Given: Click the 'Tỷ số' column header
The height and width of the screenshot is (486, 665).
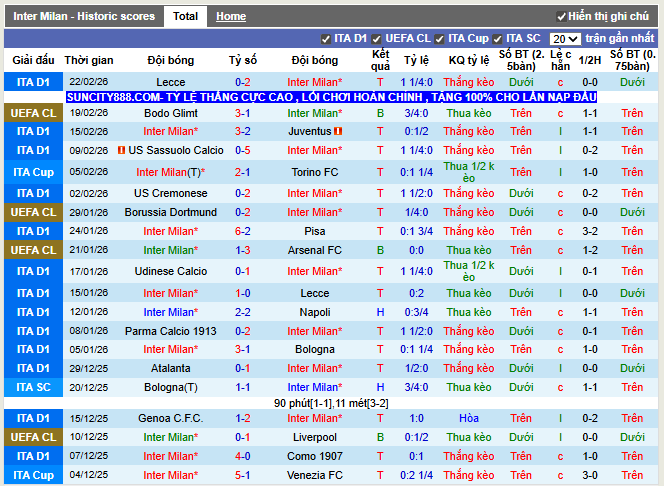Looking at the screenshot, I should [x=242, y=60].
